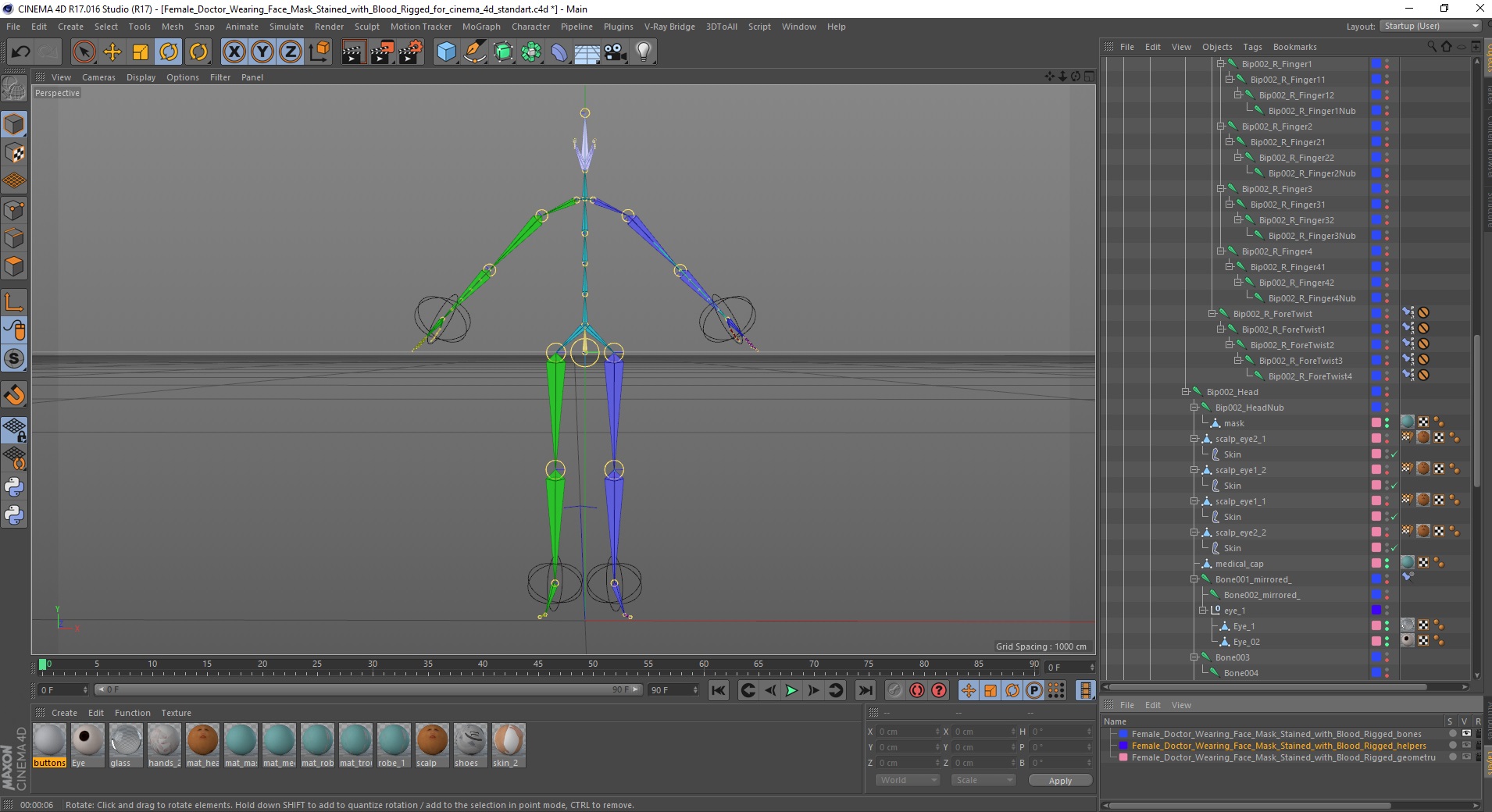Activate the Scale tool
The height and width of the screenshot is (812, 1492).
coord(141,52)
